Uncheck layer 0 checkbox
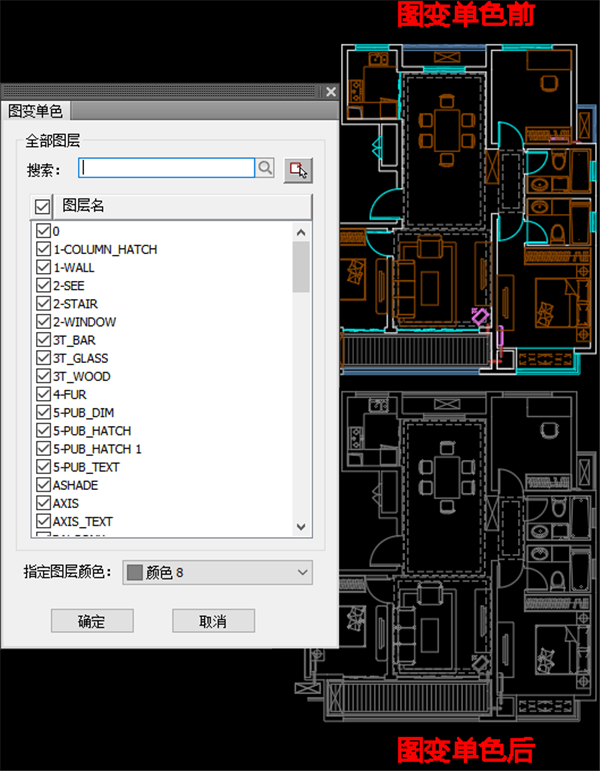Screen dimensions: 600x771 (43, 231)
